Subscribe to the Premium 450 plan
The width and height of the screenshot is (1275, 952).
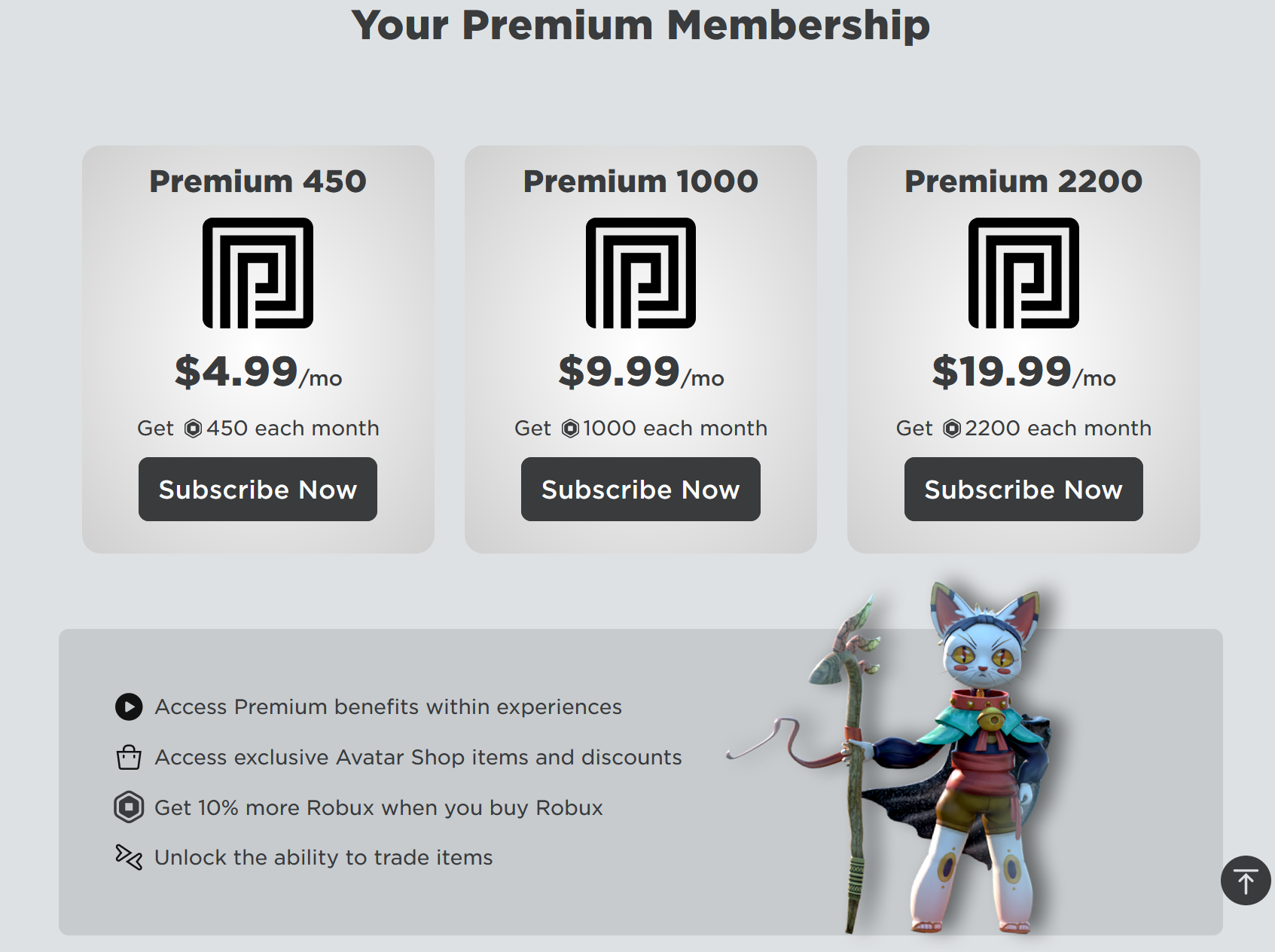258,489
